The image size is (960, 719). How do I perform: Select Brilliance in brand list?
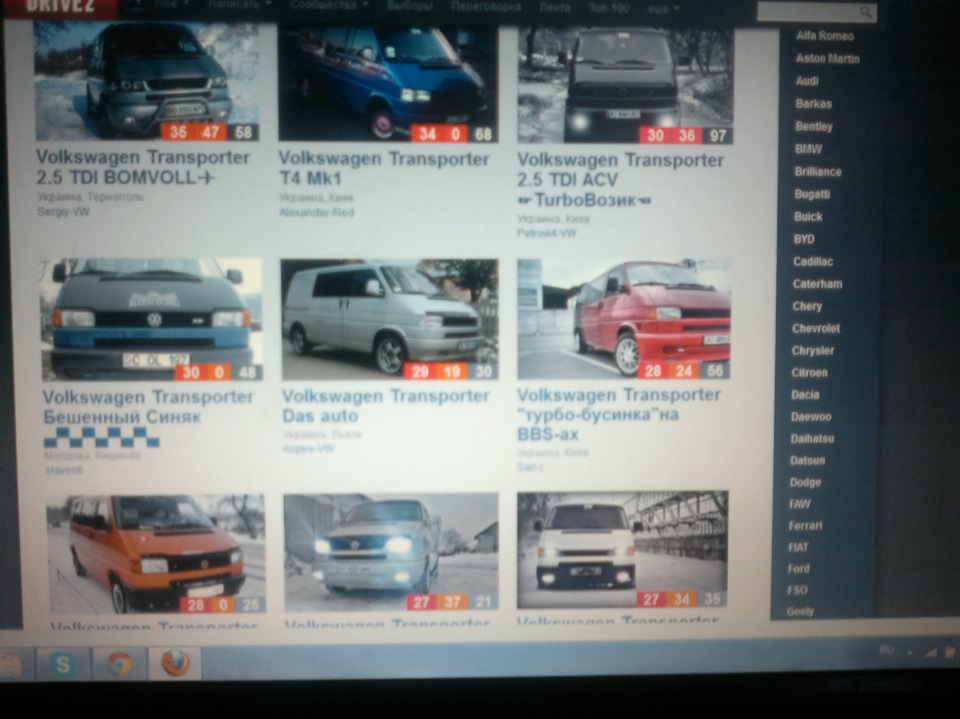817,171
